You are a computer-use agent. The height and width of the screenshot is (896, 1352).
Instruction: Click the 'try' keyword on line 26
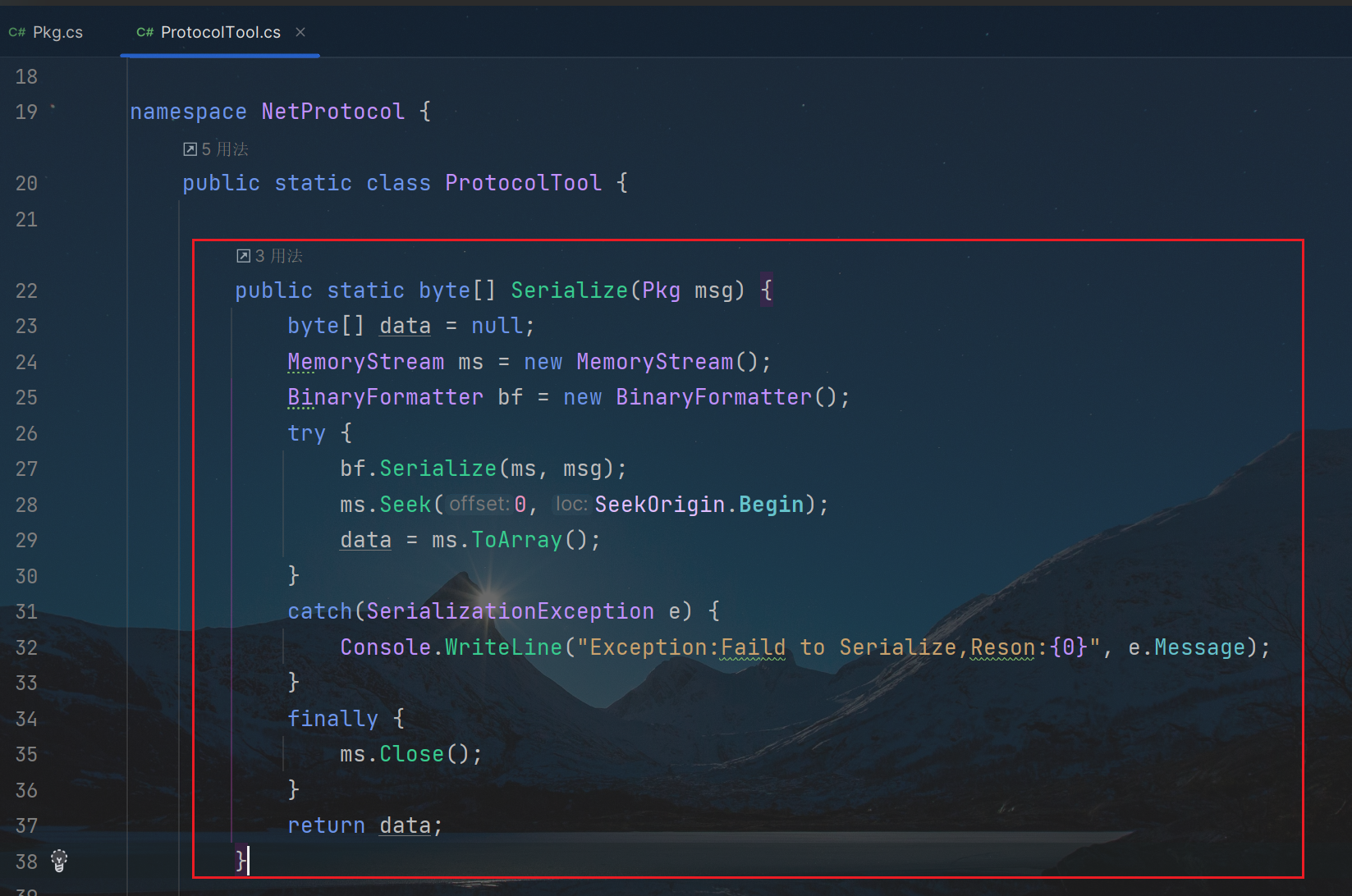pos(307,433)
